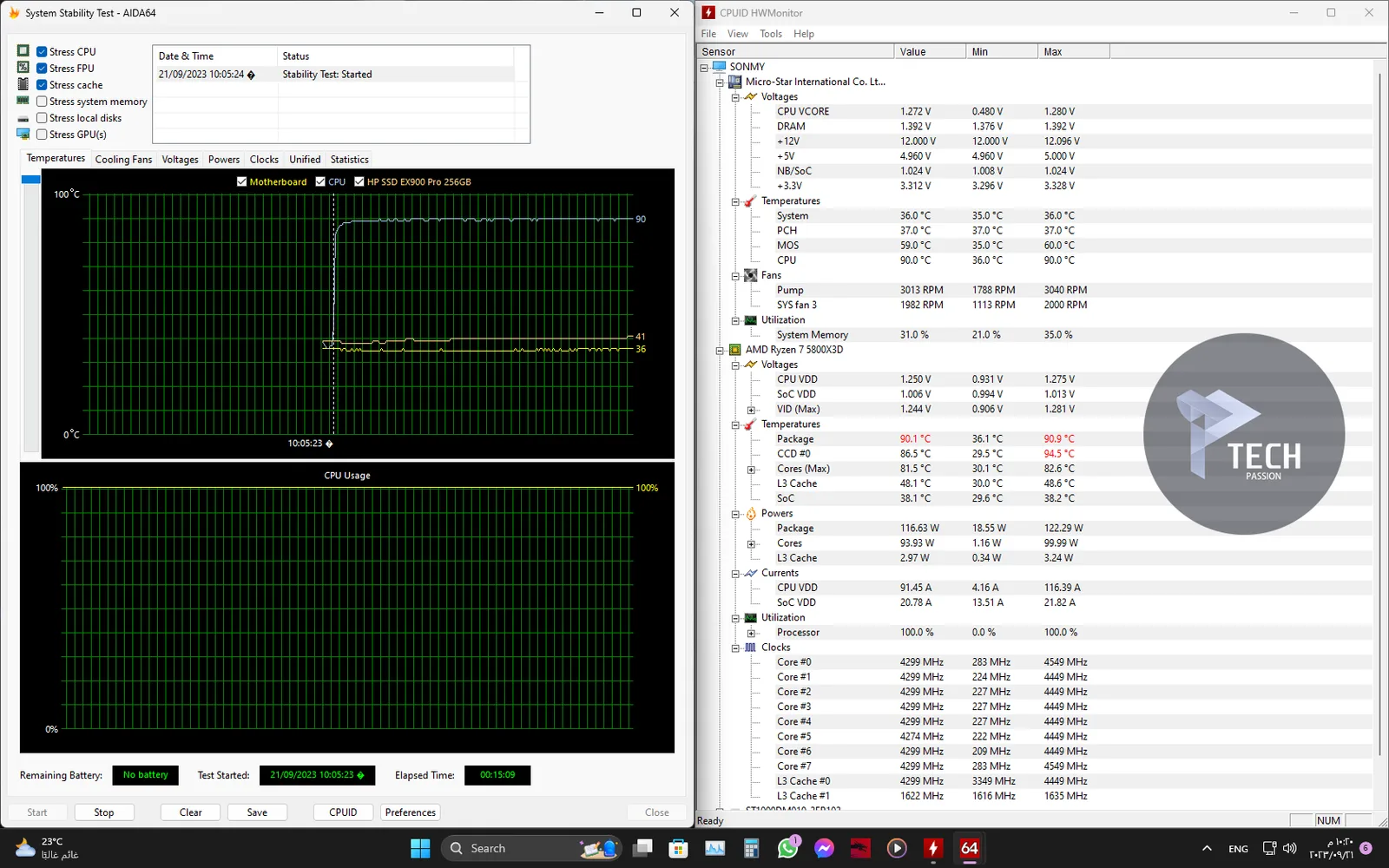Click the Windows Start button
1389x868 pixels.
[420, 848]
